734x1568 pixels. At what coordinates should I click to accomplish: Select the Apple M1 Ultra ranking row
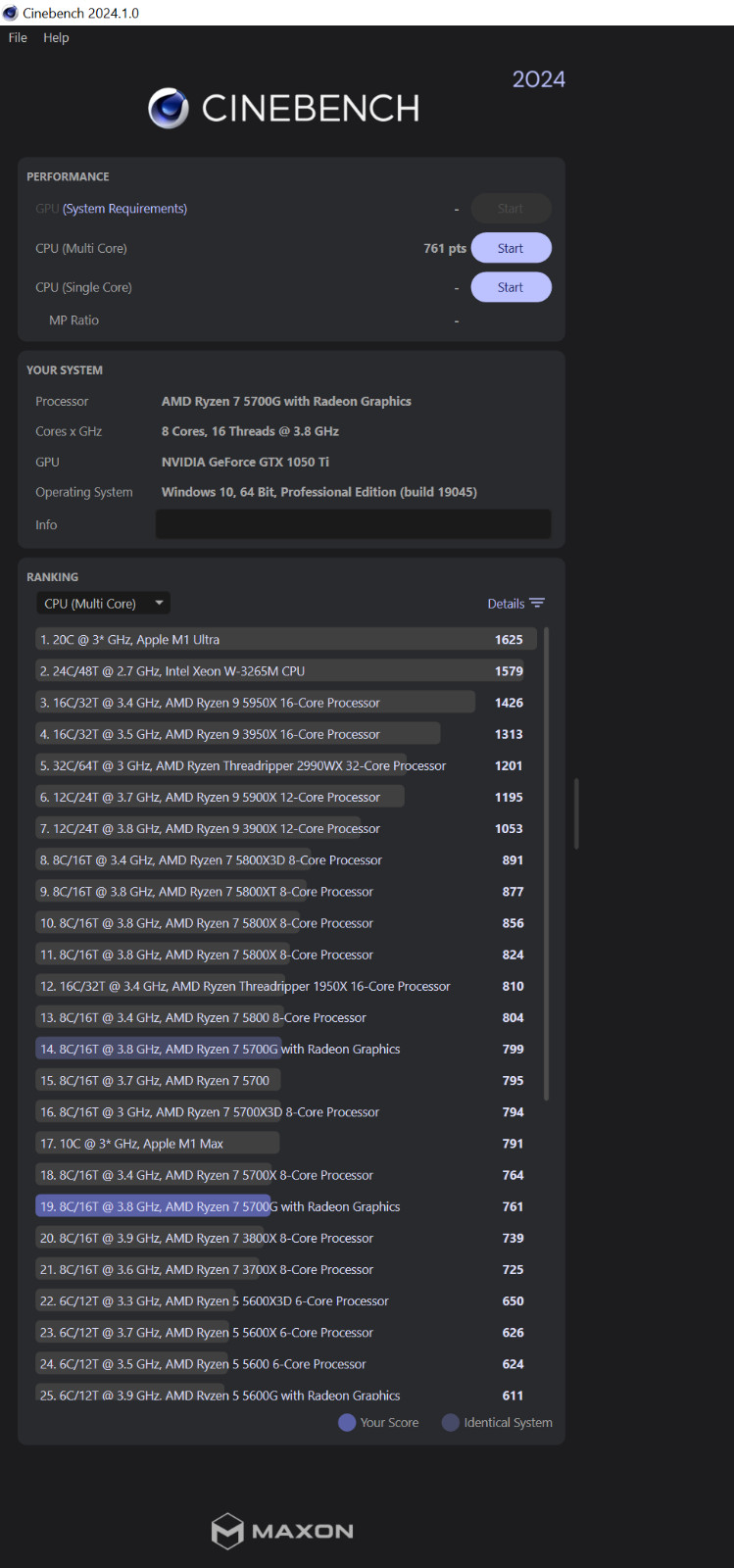pos(286,639)
